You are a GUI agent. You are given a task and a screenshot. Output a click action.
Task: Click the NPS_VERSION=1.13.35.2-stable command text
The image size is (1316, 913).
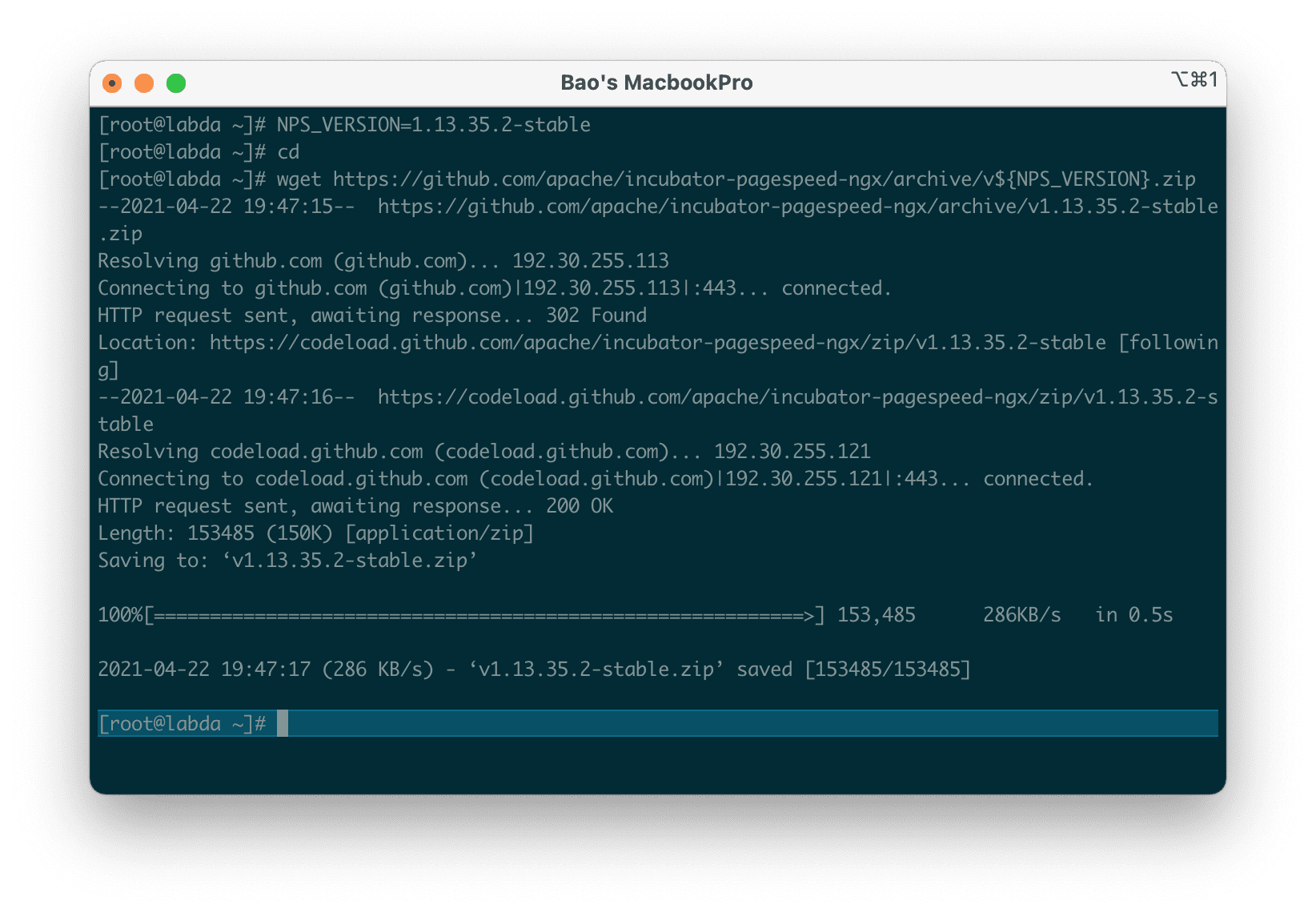[432, 124]
